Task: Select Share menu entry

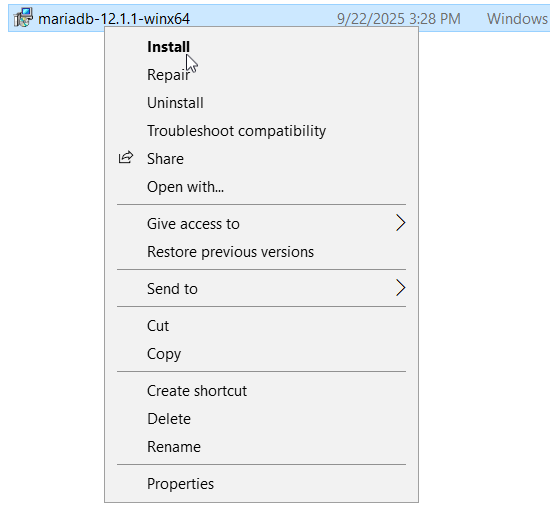Action: (165, 159)
